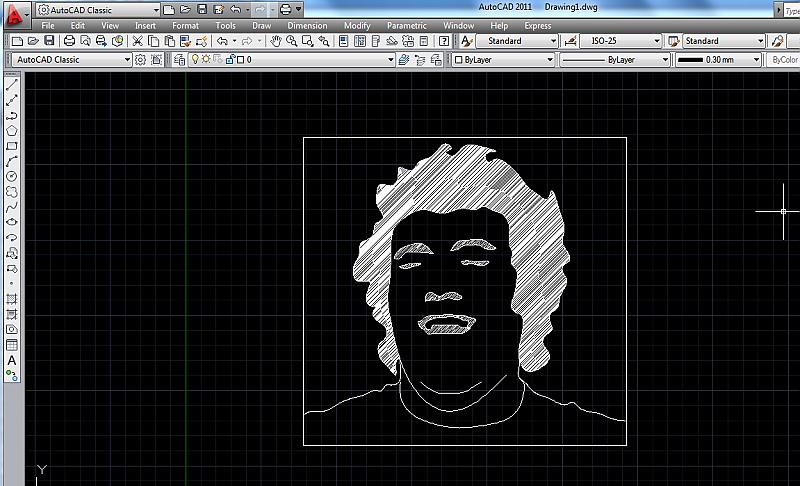Toggle the layer lock padlock icon

coord(229,60)
